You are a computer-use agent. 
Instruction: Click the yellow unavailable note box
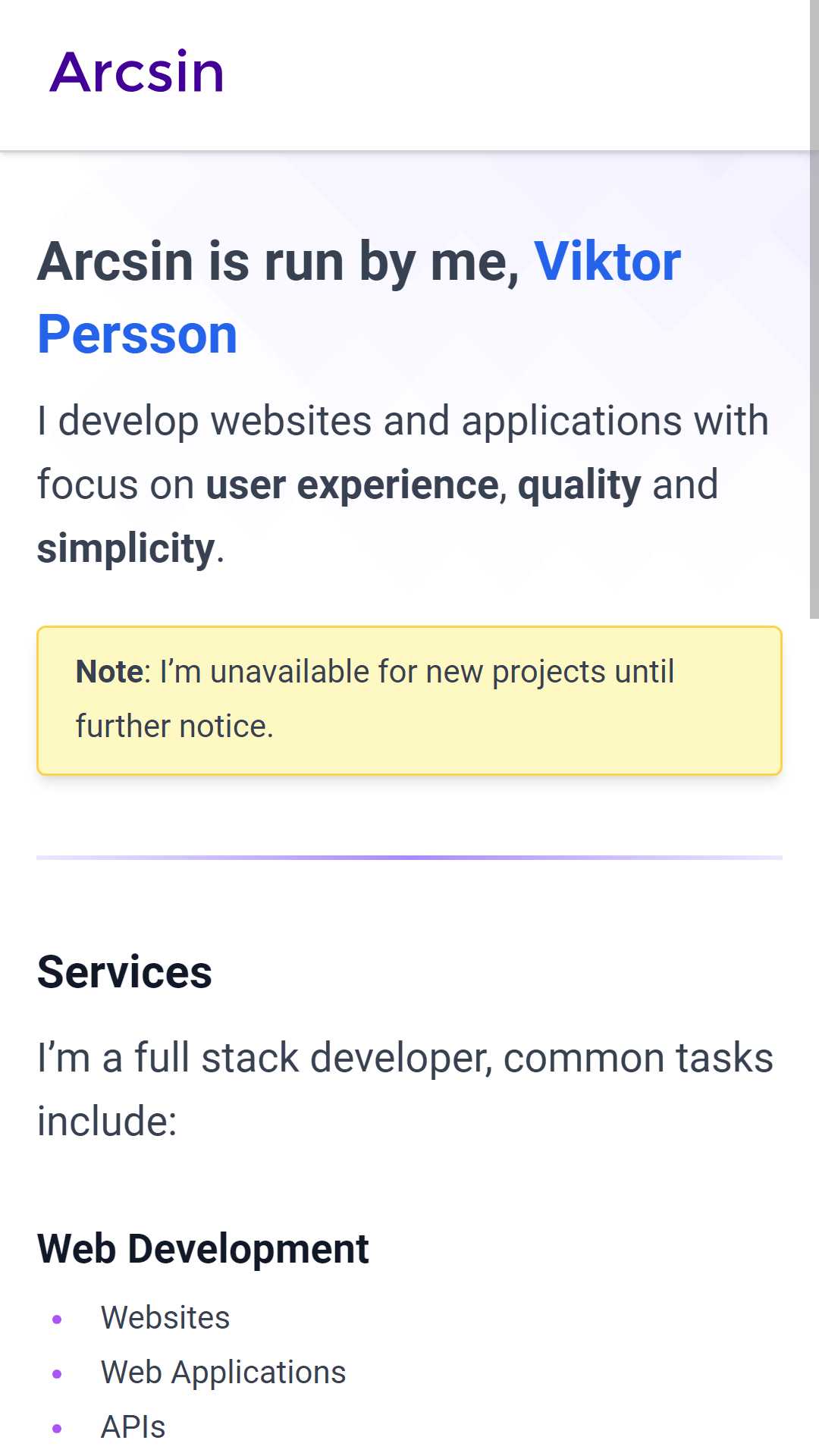pos(409,701)
